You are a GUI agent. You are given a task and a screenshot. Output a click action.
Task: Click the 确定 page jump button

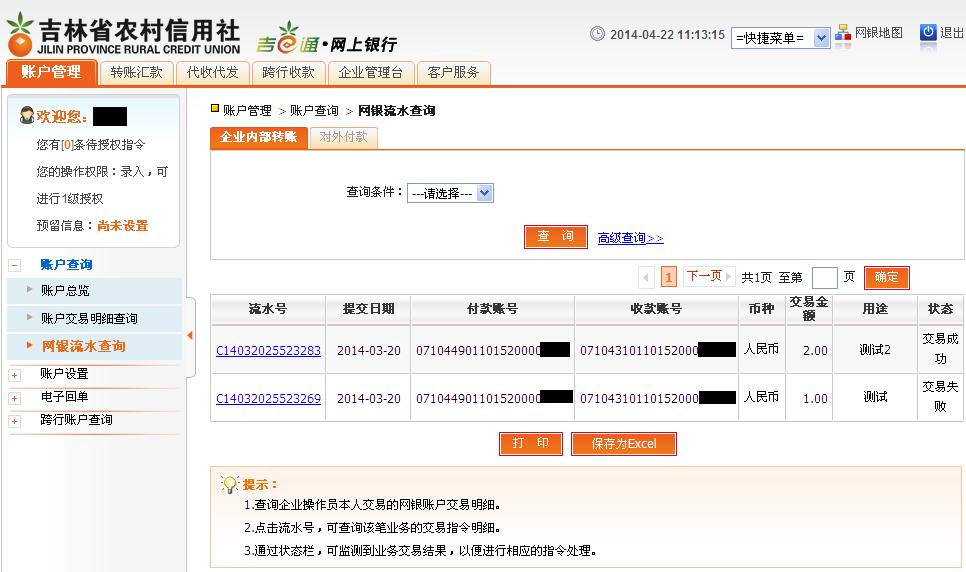coord(887,277)
